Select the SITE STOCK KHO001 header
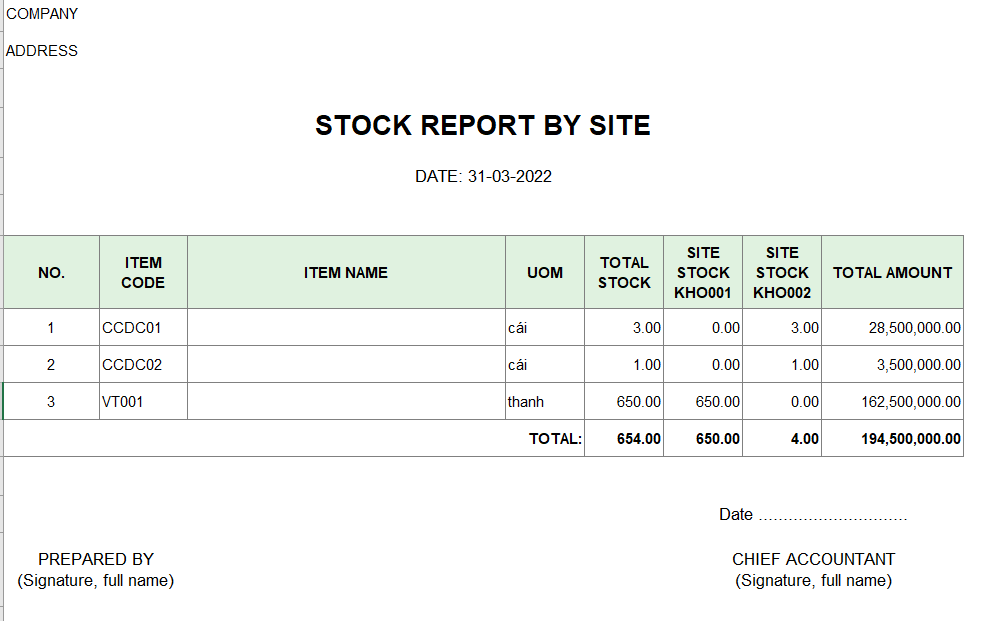This screenshot has height=621, width=994. point(703,272)
